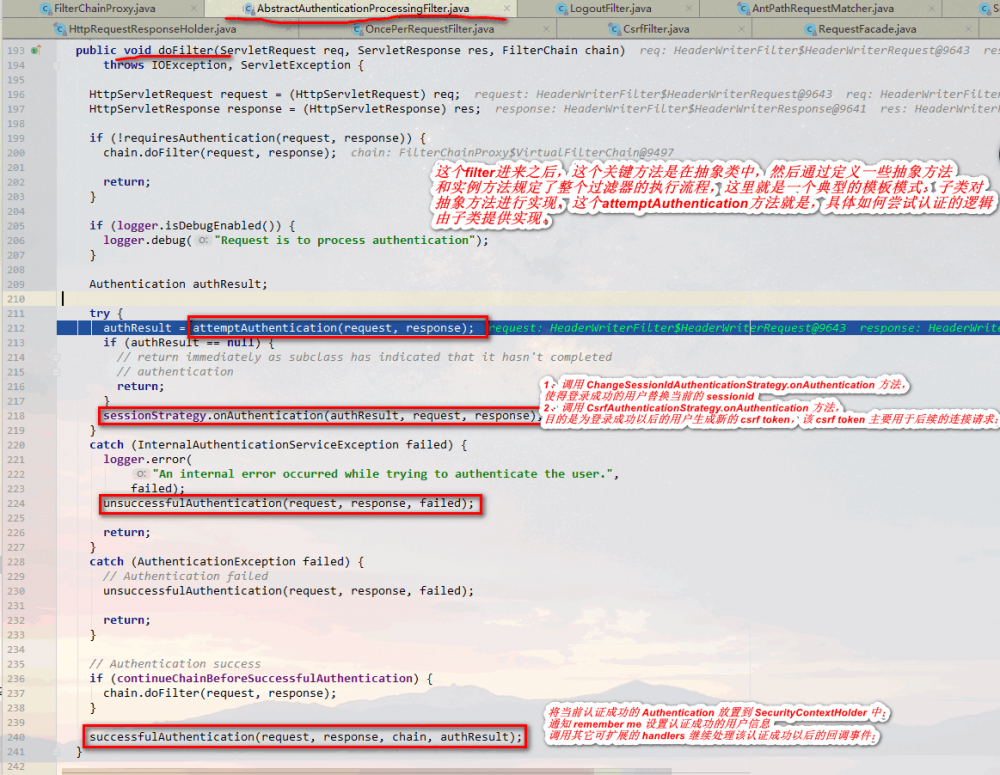The image size is (1000, 775).
Task: Click the horizontal scrollbar below the editor
Action: 367,771
